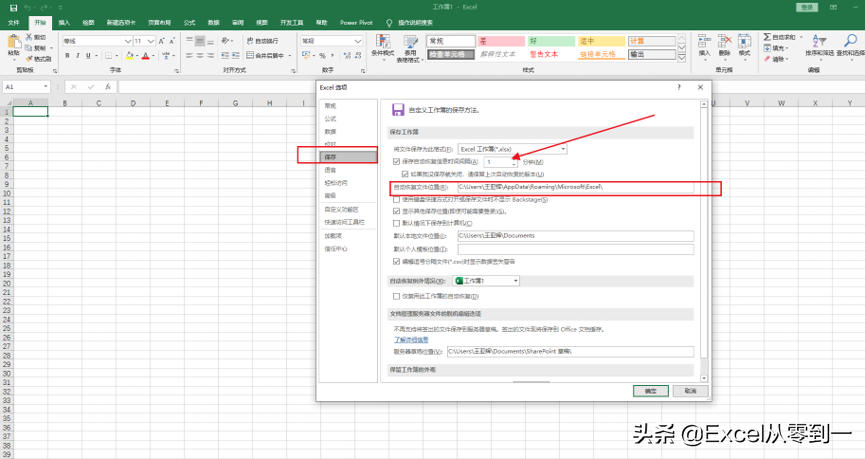Click the Excel Options vertical scrollbar
The height and width of the screenshot is (459, 865).
pyautogui.click(x=703, y=241)
